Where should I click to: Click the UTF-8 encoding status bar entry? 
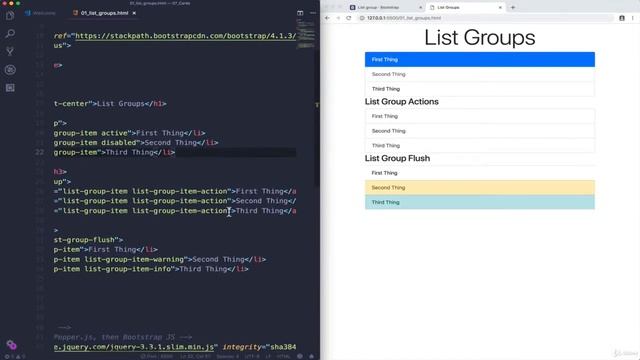click(x=252, y=356)
